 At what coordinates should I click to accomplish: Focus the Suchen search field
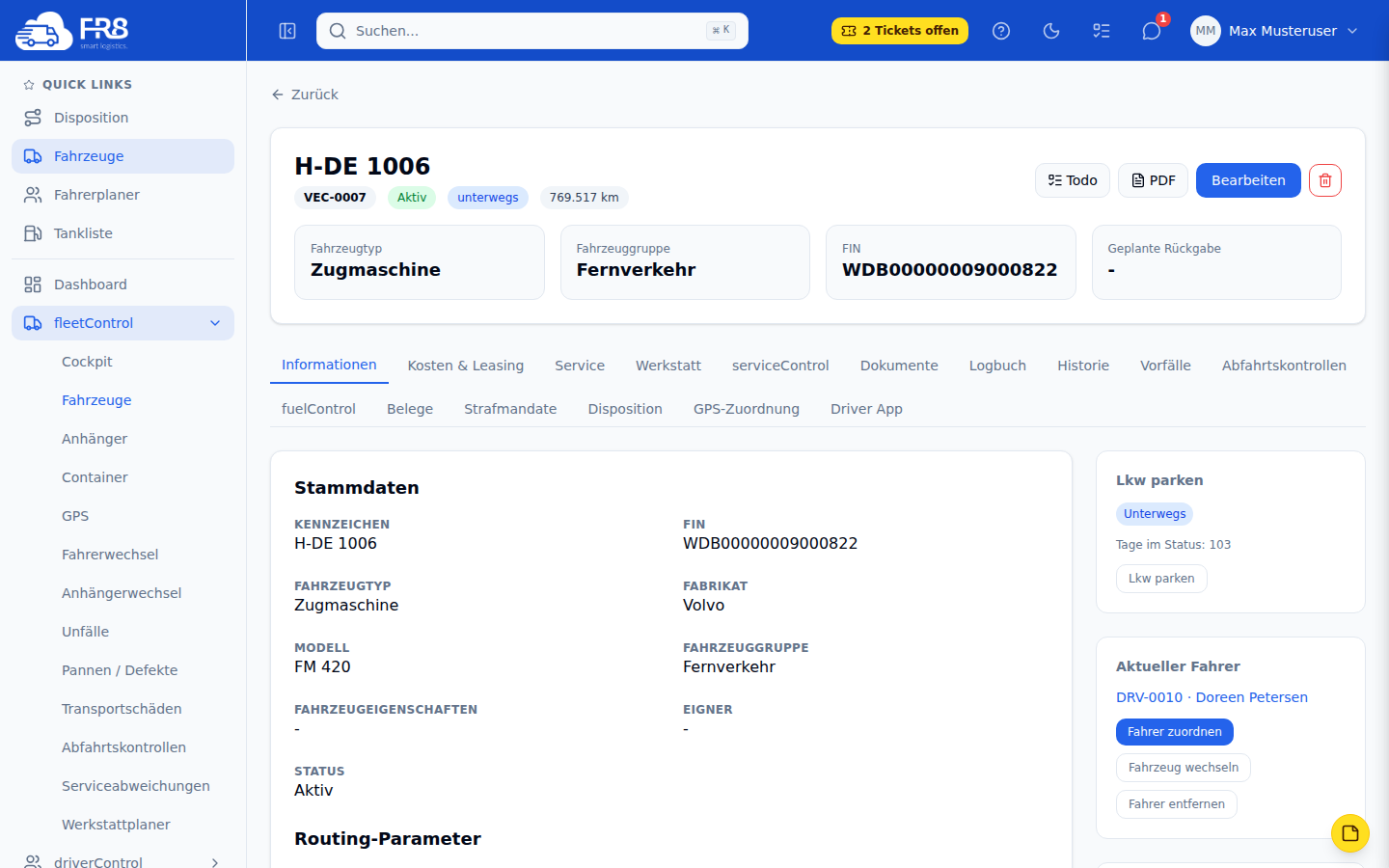[532, 31]
